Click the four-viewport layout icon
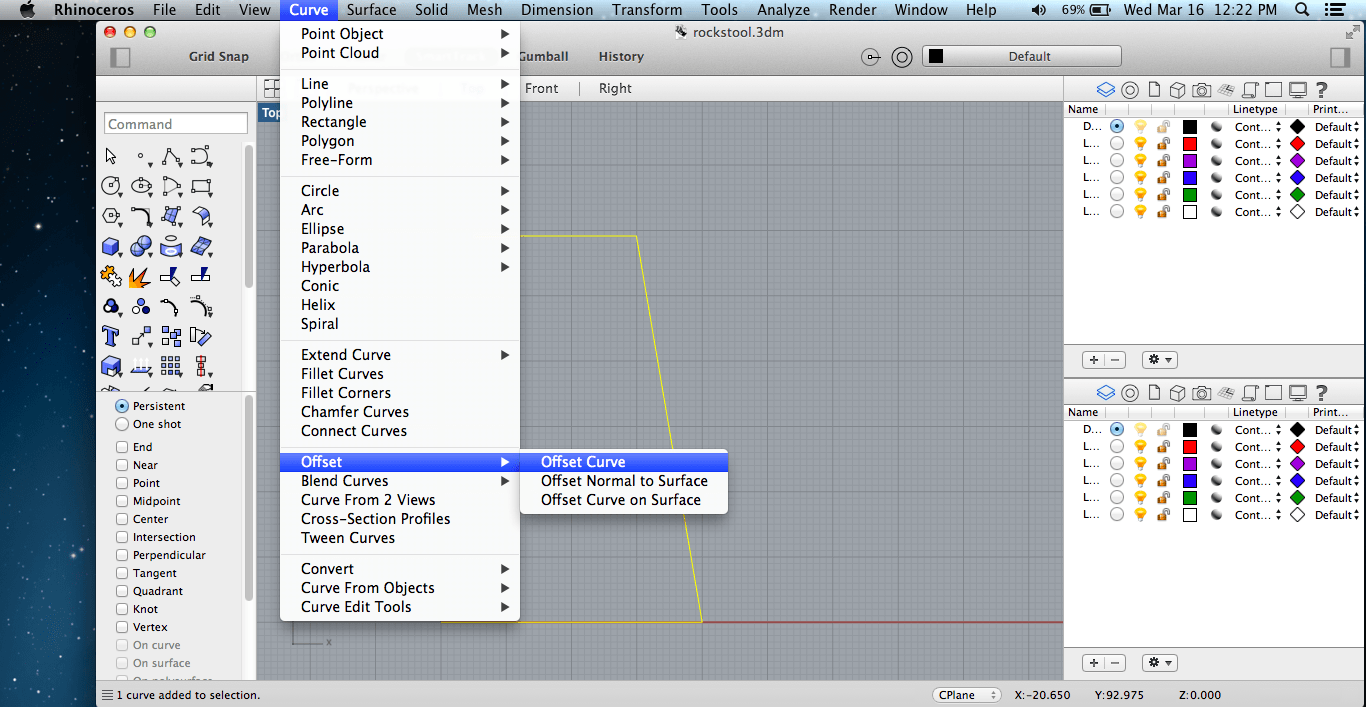1366x707 pixels. point(271,88)
